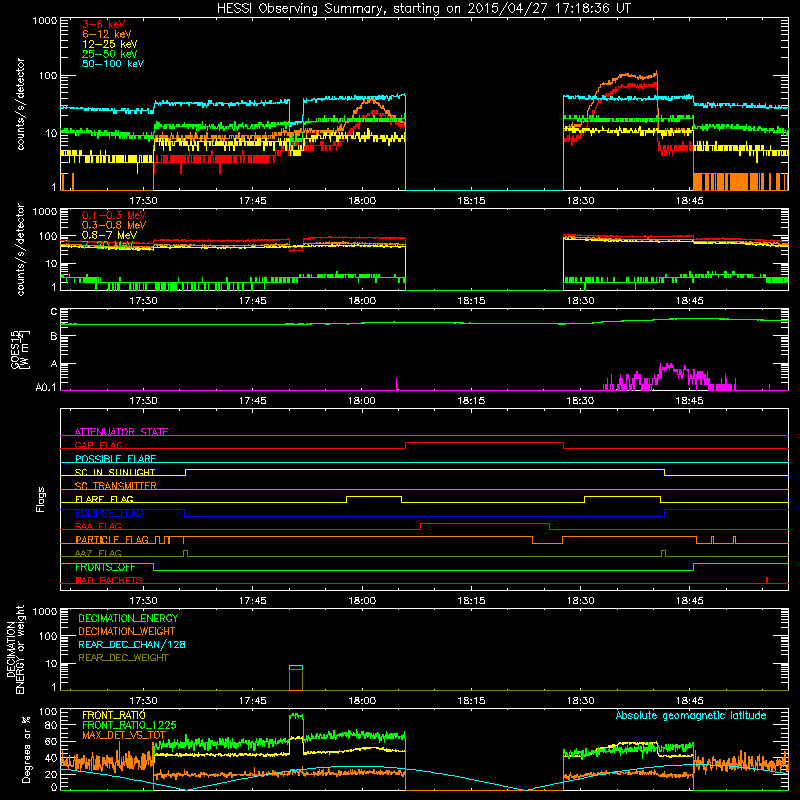Click the vertical Flags axis title
The height and width of the screenshot is (800, 800).
pyautogui.click(x=41, y=499)
